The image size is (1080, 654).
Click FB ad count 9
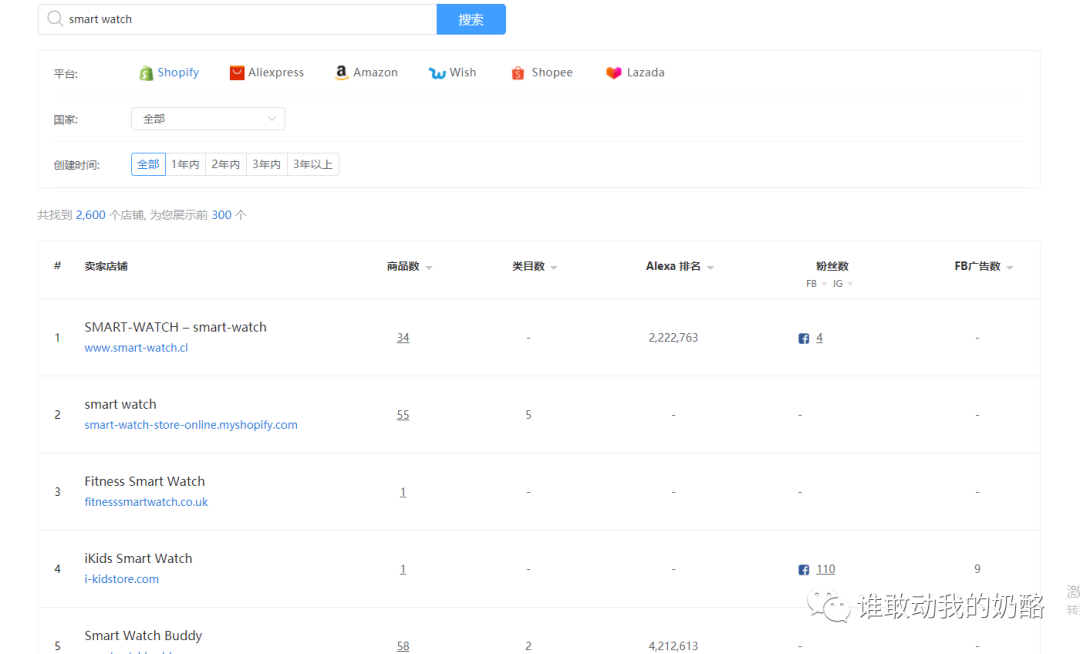977,569
